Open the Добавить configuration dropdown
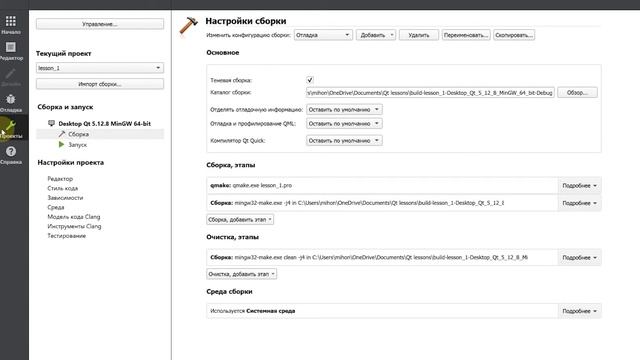This screenshot has width=640, height=360. (376, 35)
